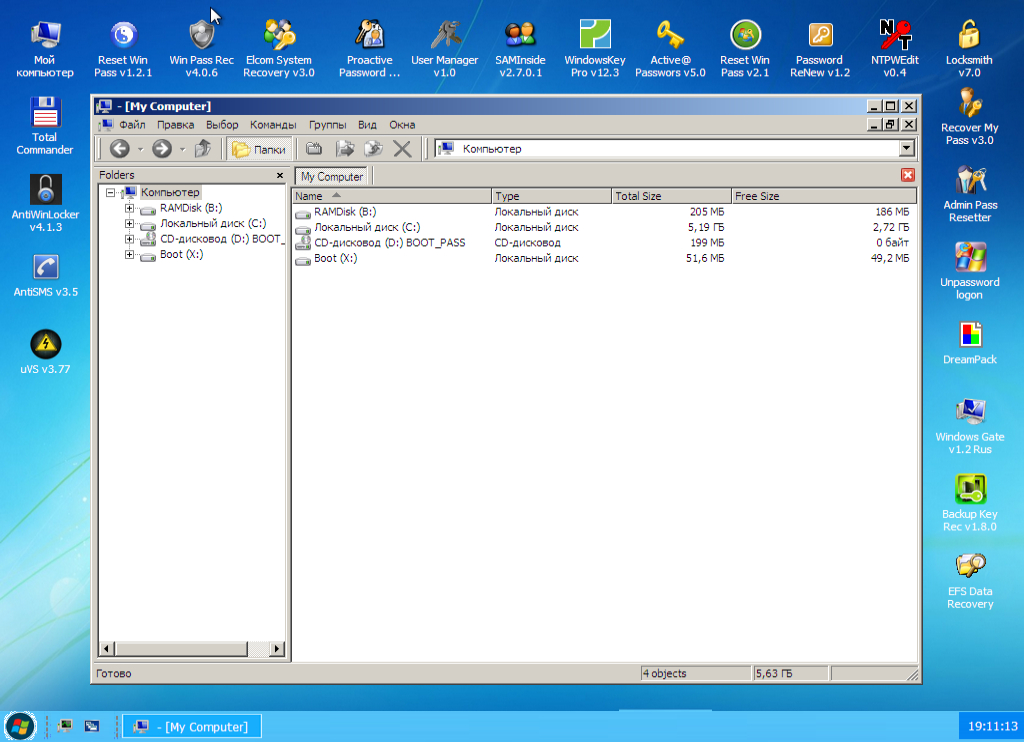Select the My Computer tab
This screenshot has height=742, width=1024.
(x=332, y=176)
